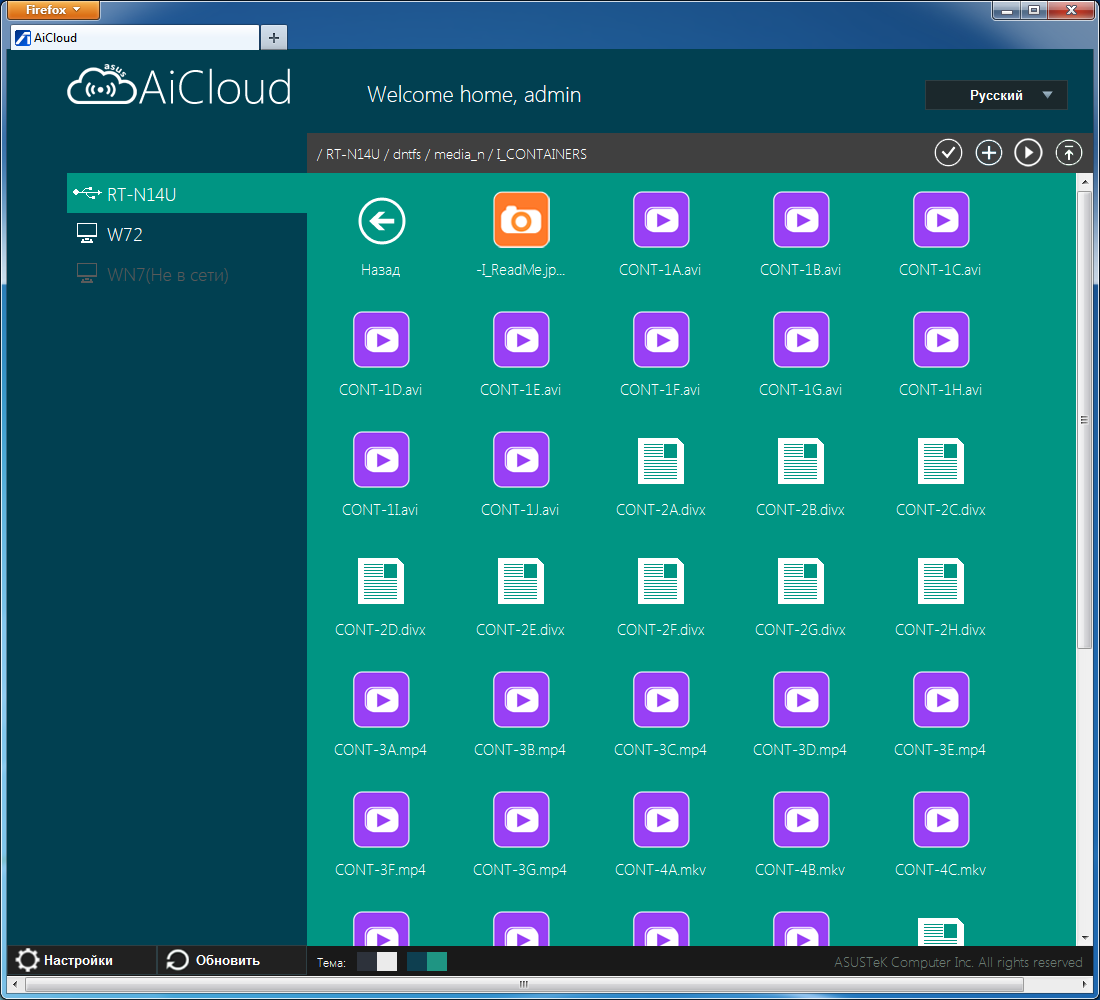
Task: Click the I_CONTAINERS breadcrumb path text
Action: click(542, 154)
